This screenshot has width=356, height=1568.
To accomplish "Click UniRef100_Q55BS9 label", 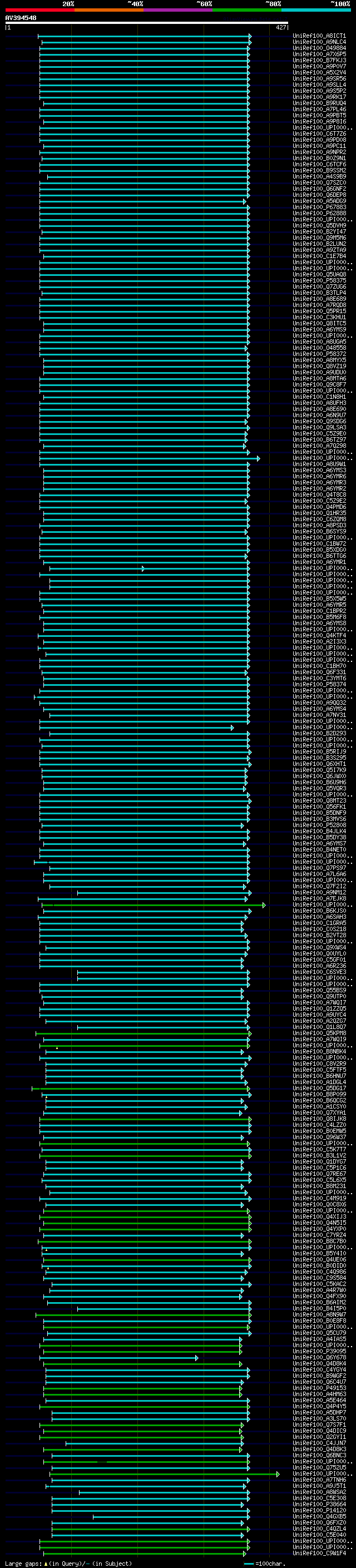I will 319,990.
